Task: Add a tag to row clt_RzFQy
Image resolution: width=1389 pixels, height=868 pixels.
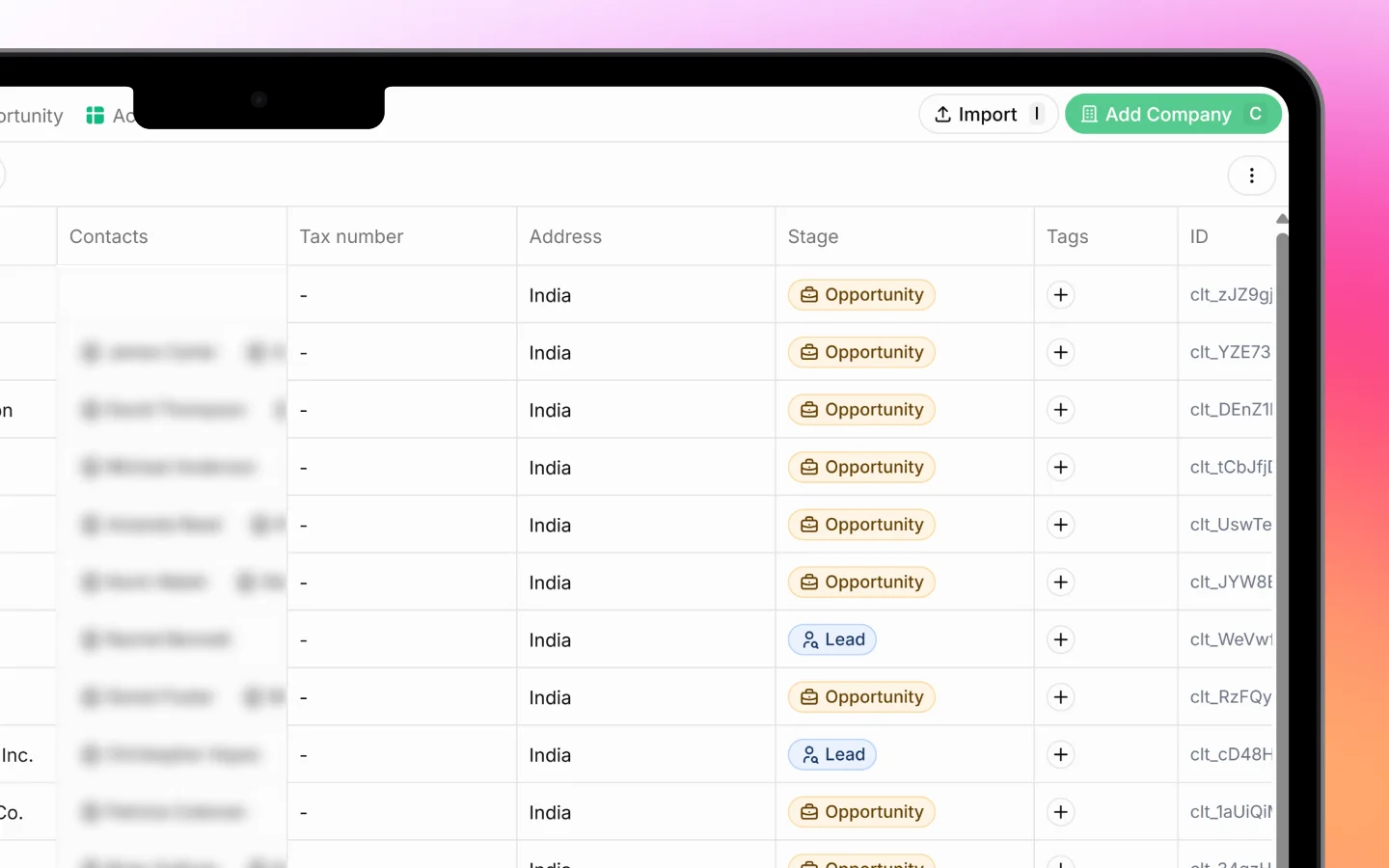Action: tap(1061, 697)
